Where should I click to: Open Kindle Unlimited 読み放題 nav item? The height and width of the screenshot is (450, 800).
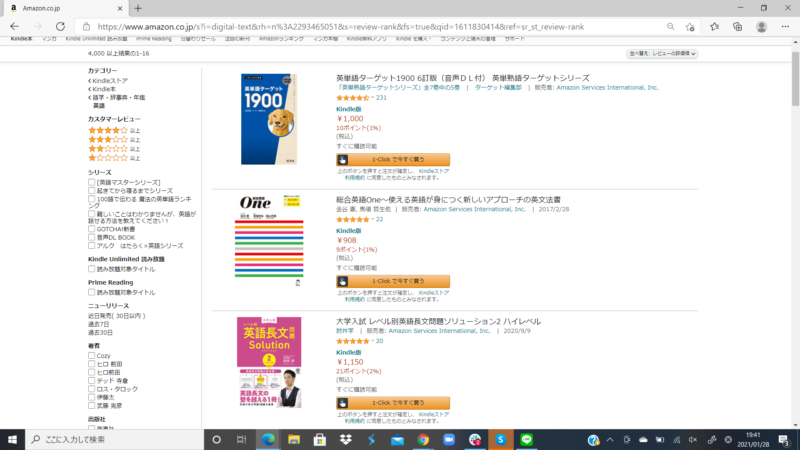point(96,39)
